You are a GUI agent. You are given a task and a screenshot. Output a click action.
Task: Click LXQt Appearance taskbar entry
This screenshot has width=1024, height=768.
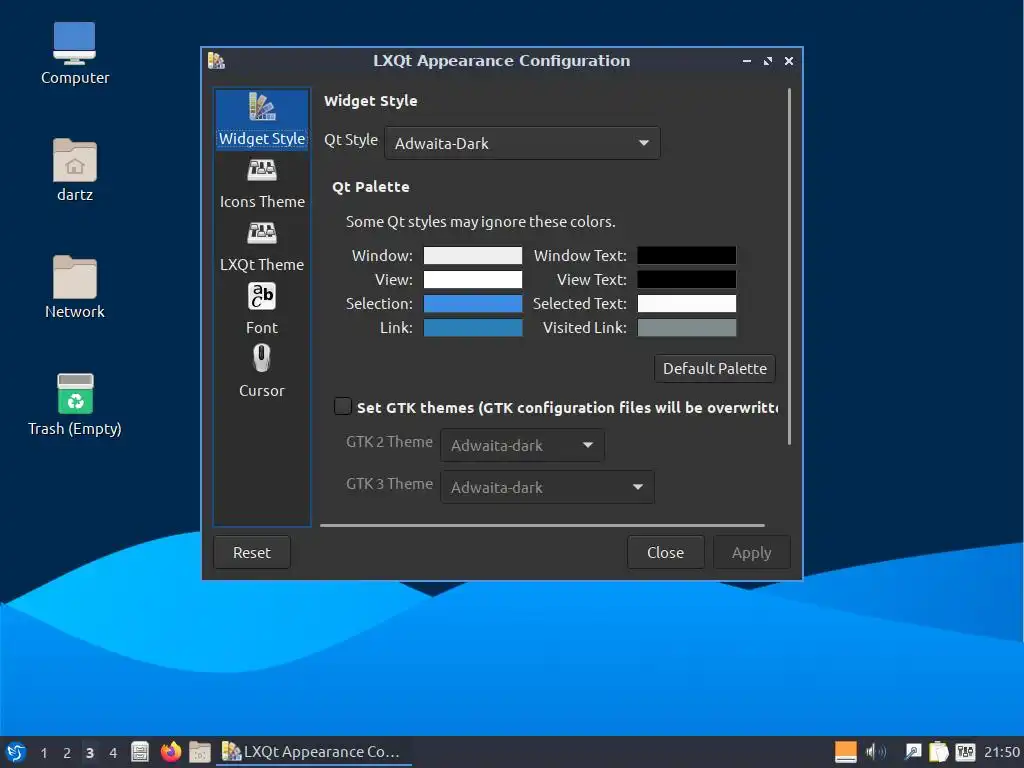click(x=313, y=752)
